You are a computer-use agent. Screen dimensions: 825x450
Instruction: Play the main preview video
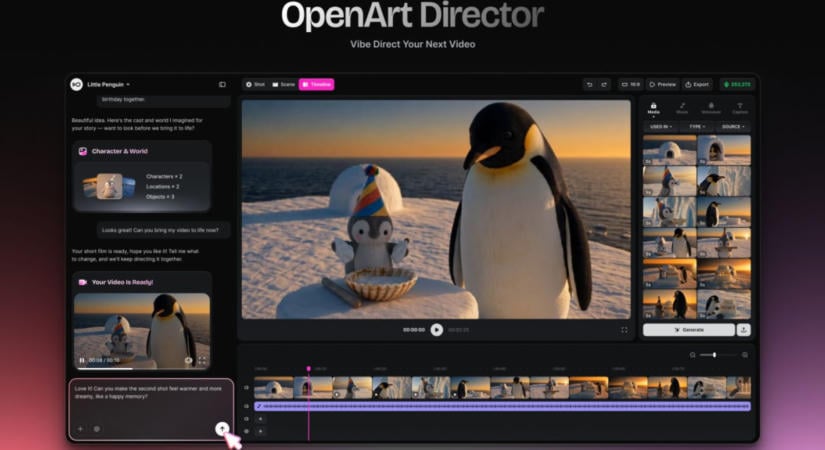click(x=436, y=330)
